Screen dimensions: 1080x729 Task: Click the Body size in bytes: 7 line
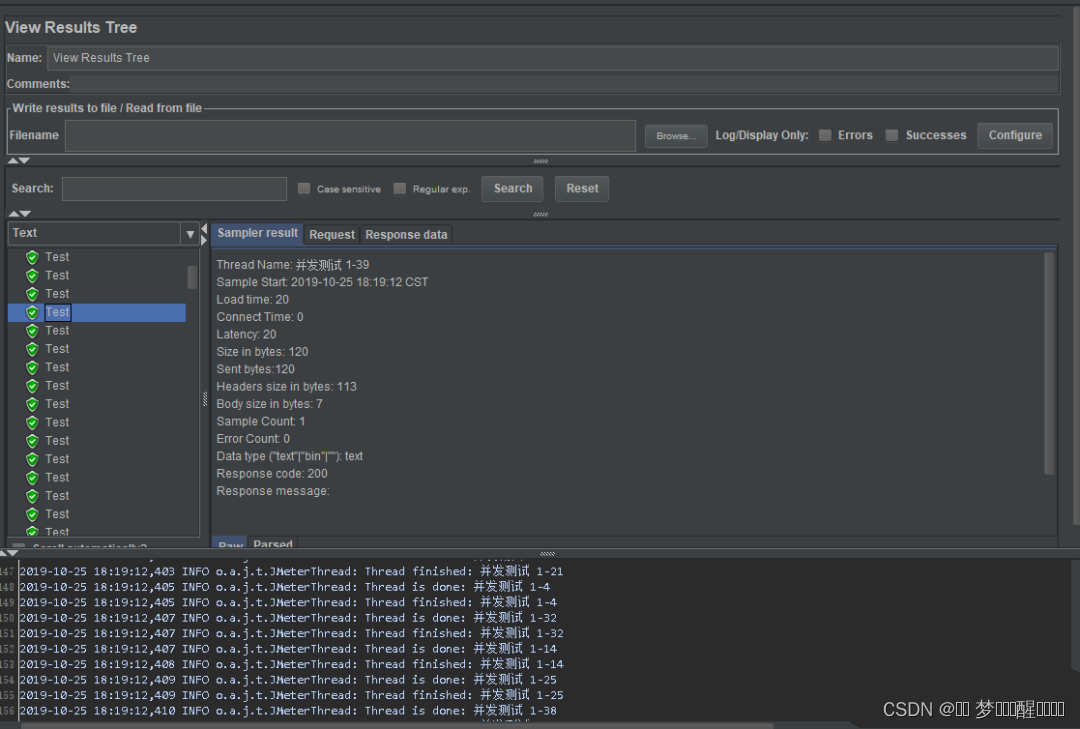point(269,404)
